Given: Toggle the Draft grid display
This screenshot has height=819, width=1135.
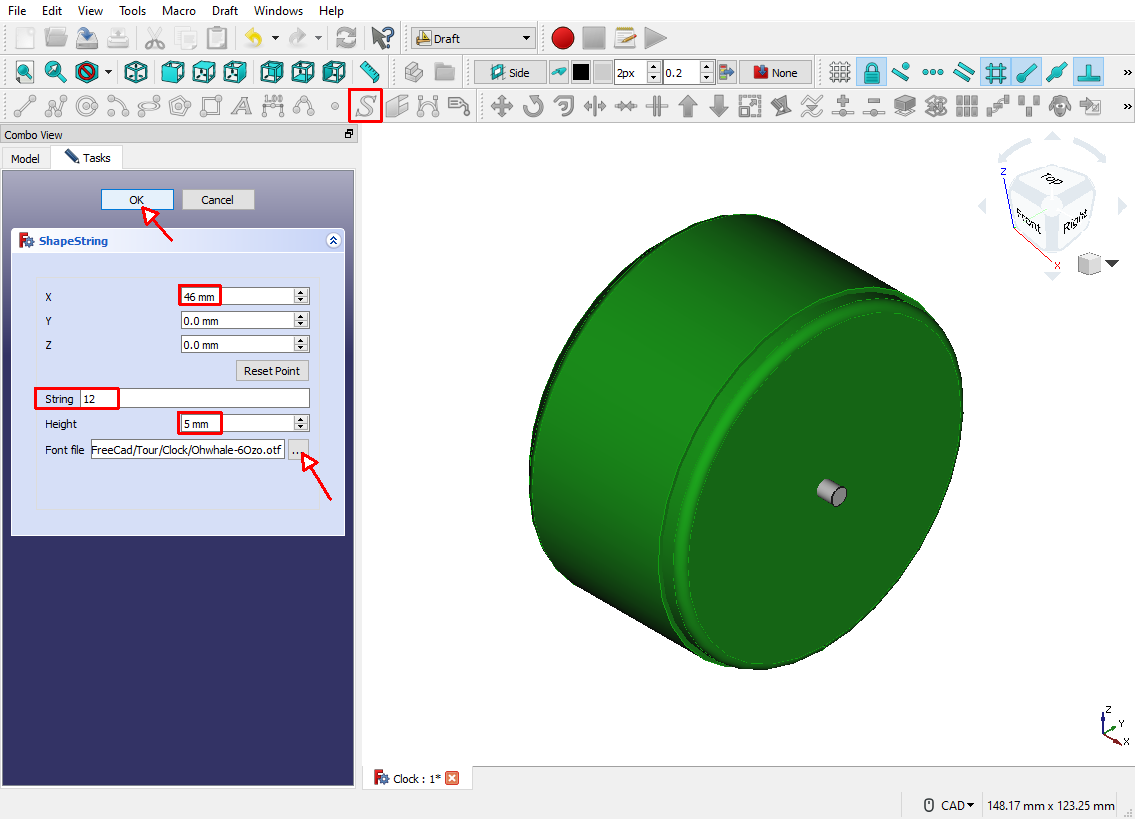Looking at the screenshot, I should pos(840,72).
